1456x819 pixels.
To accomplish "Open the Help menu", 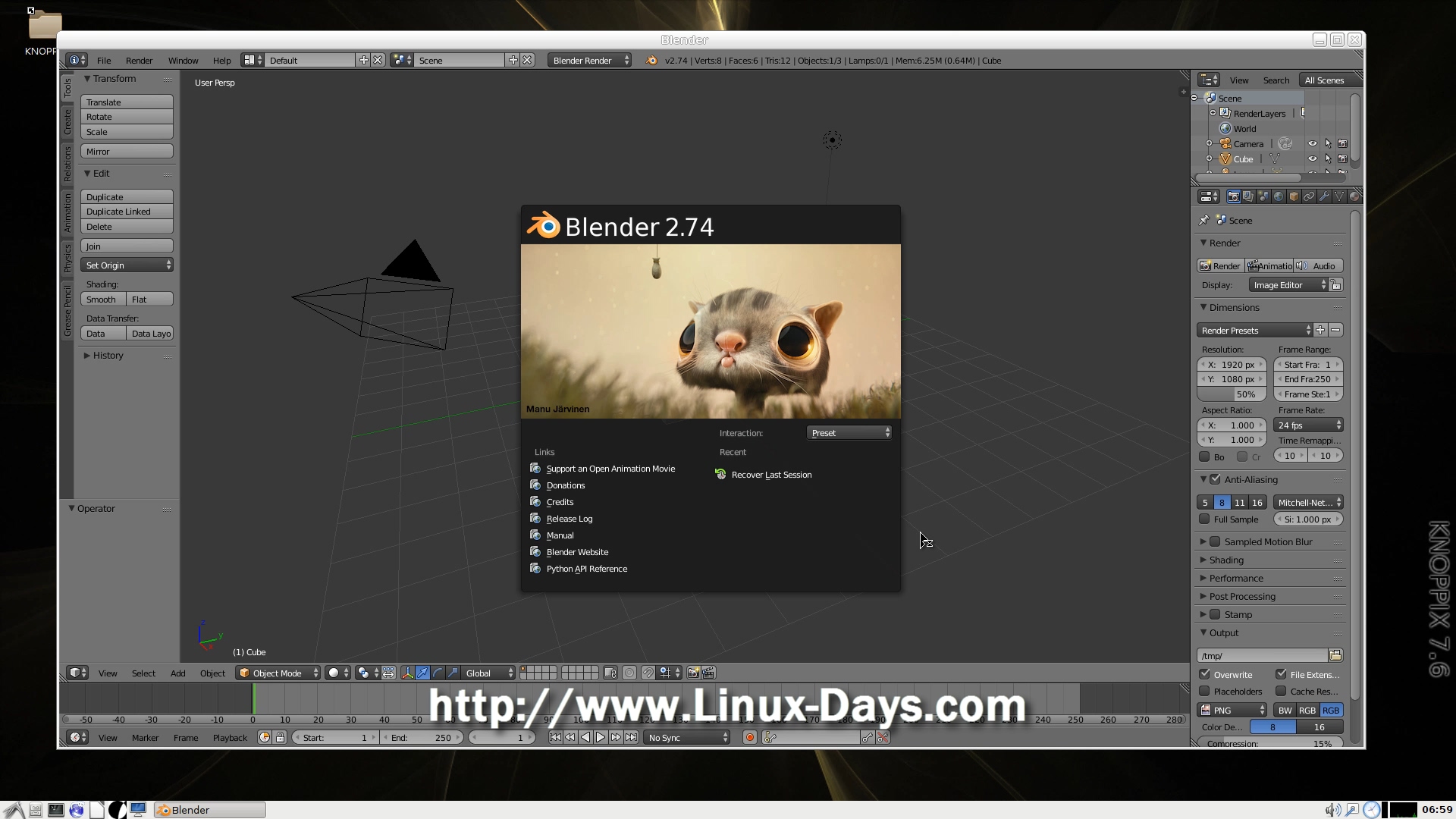I will [221, 60].
